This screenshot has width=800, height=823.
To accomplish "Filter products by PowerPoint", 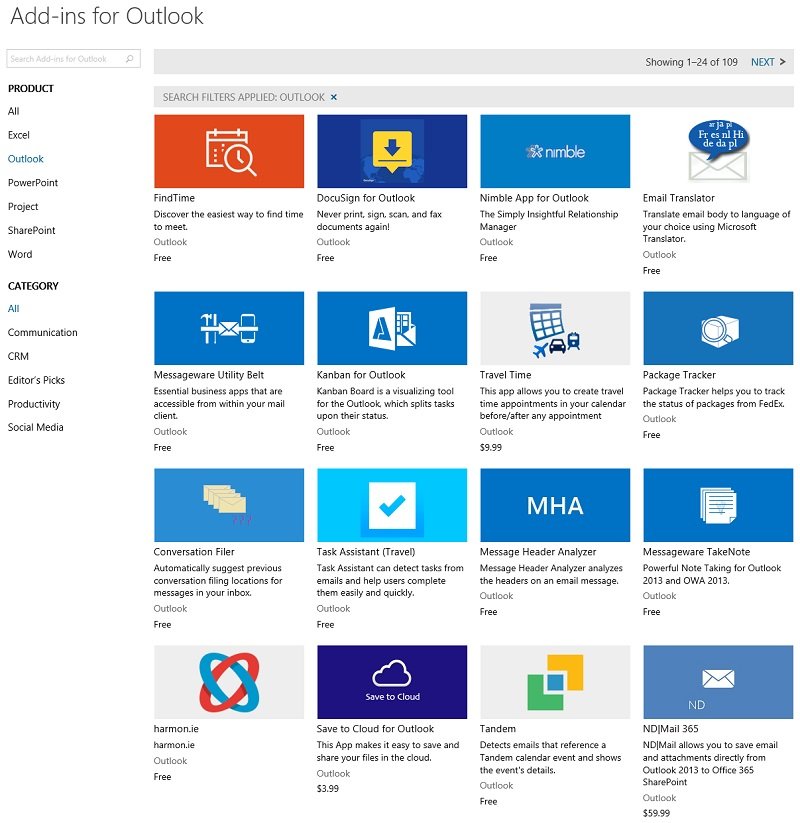I will [33, 183].
